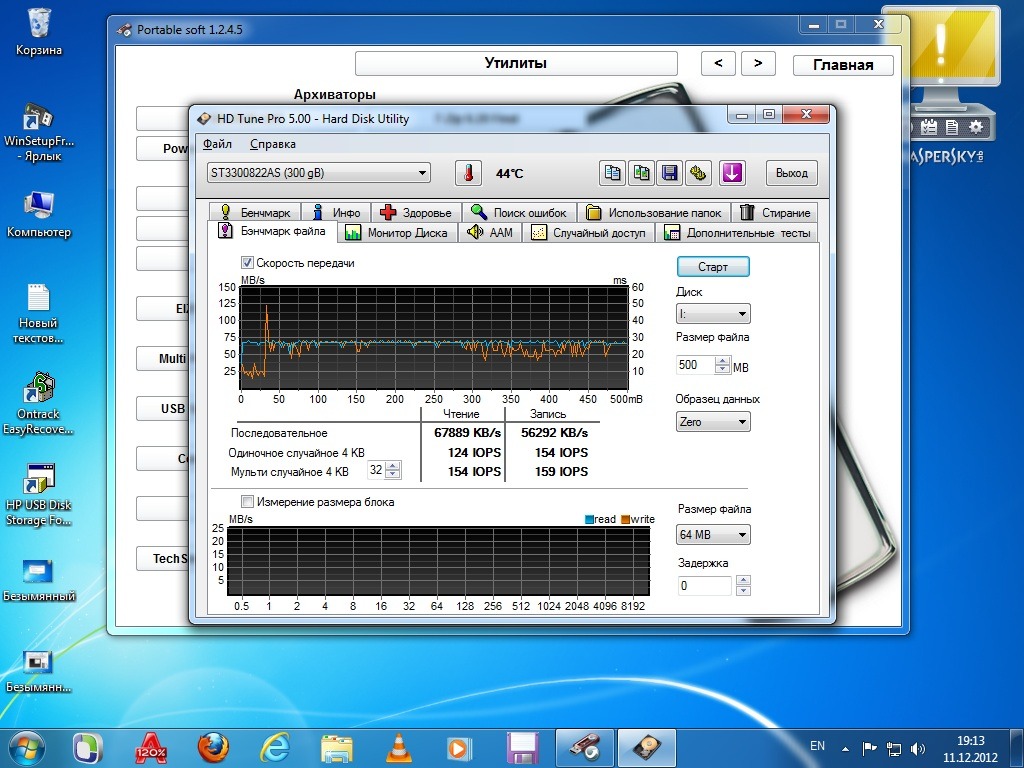Click the save screenshot floppy icon
The width and height of the screenshot is (1024, 768).
click(669, 173)
